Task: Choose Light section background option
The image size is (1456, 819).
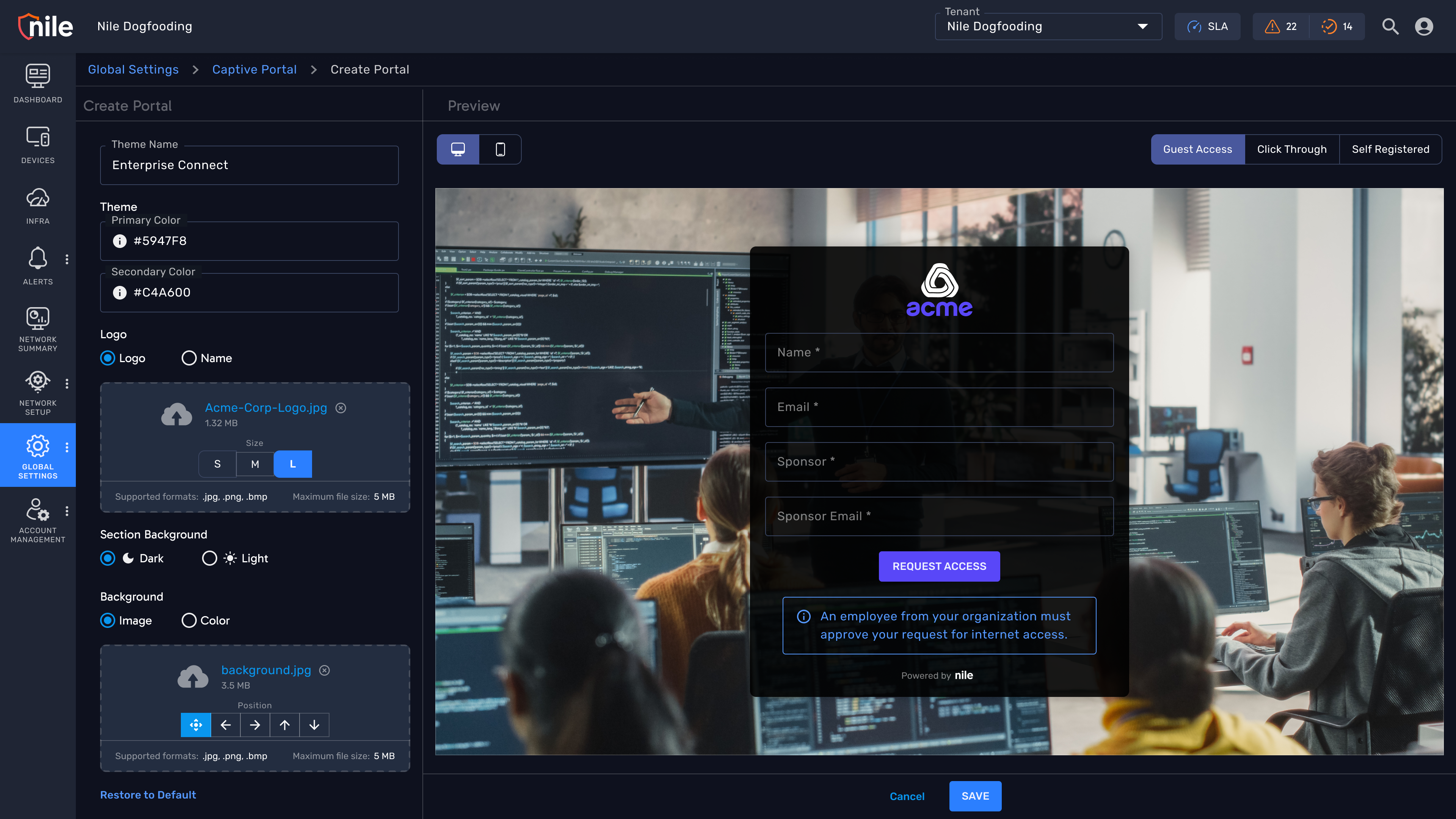Action: (x=209, y=559)
